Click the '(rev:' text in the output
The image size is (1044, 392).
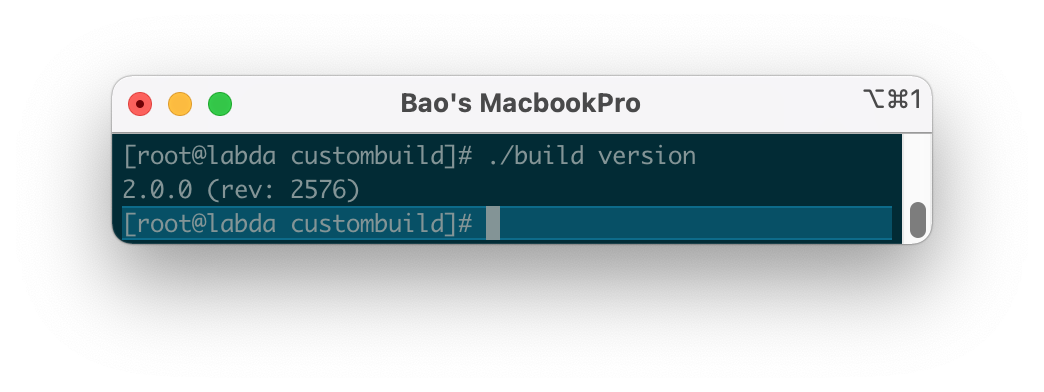(x=241, y=190)
